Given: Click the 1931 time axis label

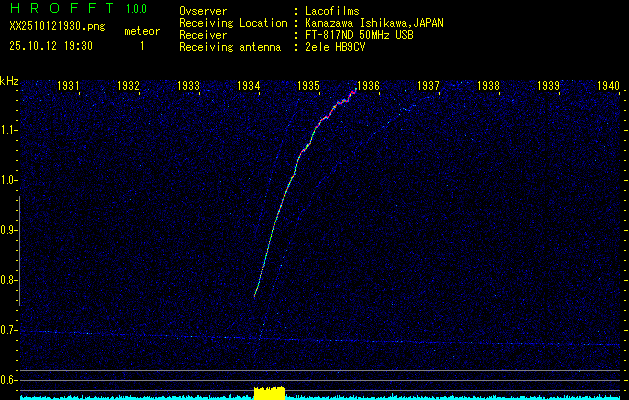Looking at the screenshot, I should coord(69,86).
